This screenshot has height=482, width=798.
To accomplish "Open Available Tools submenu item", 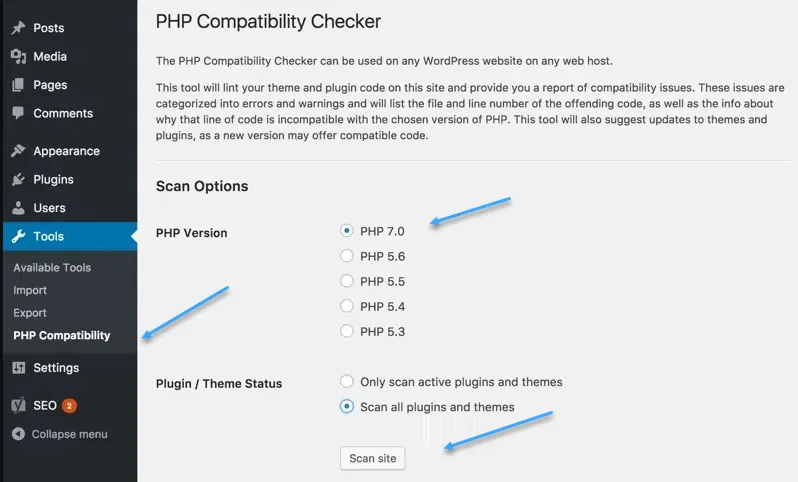I will tap(52, 268).
